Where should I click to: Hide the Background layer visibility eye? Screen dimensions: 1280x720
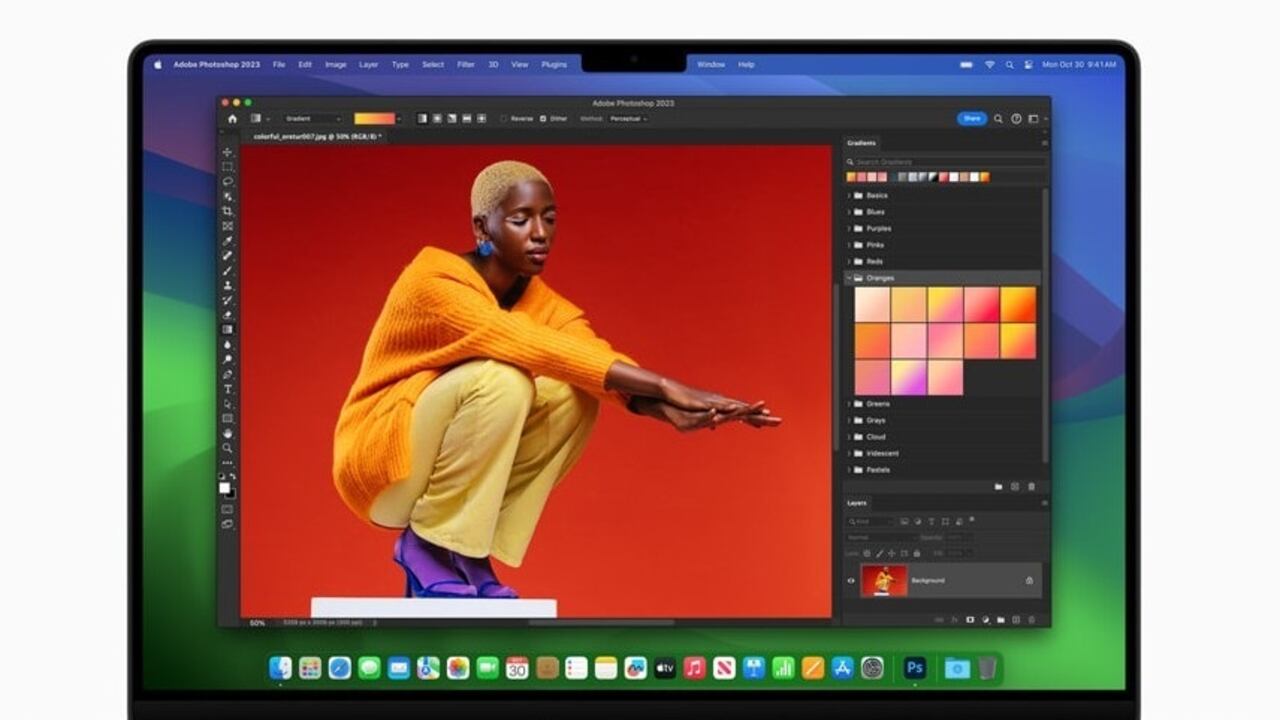click(851, 580)
